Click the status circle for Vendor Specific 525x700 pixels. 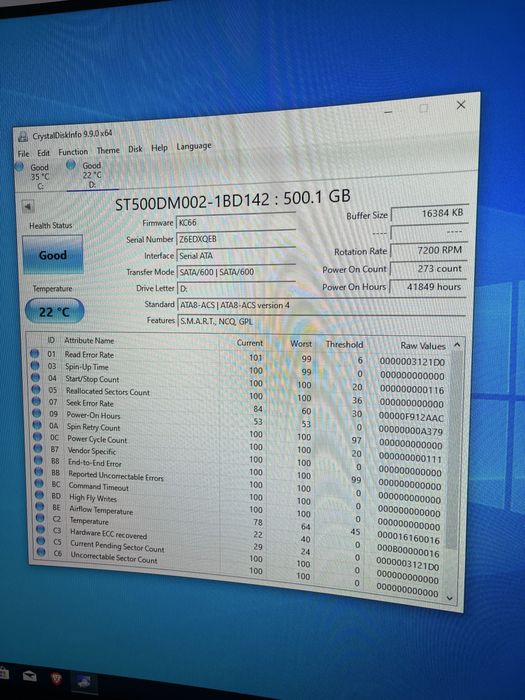pos(38,448)
